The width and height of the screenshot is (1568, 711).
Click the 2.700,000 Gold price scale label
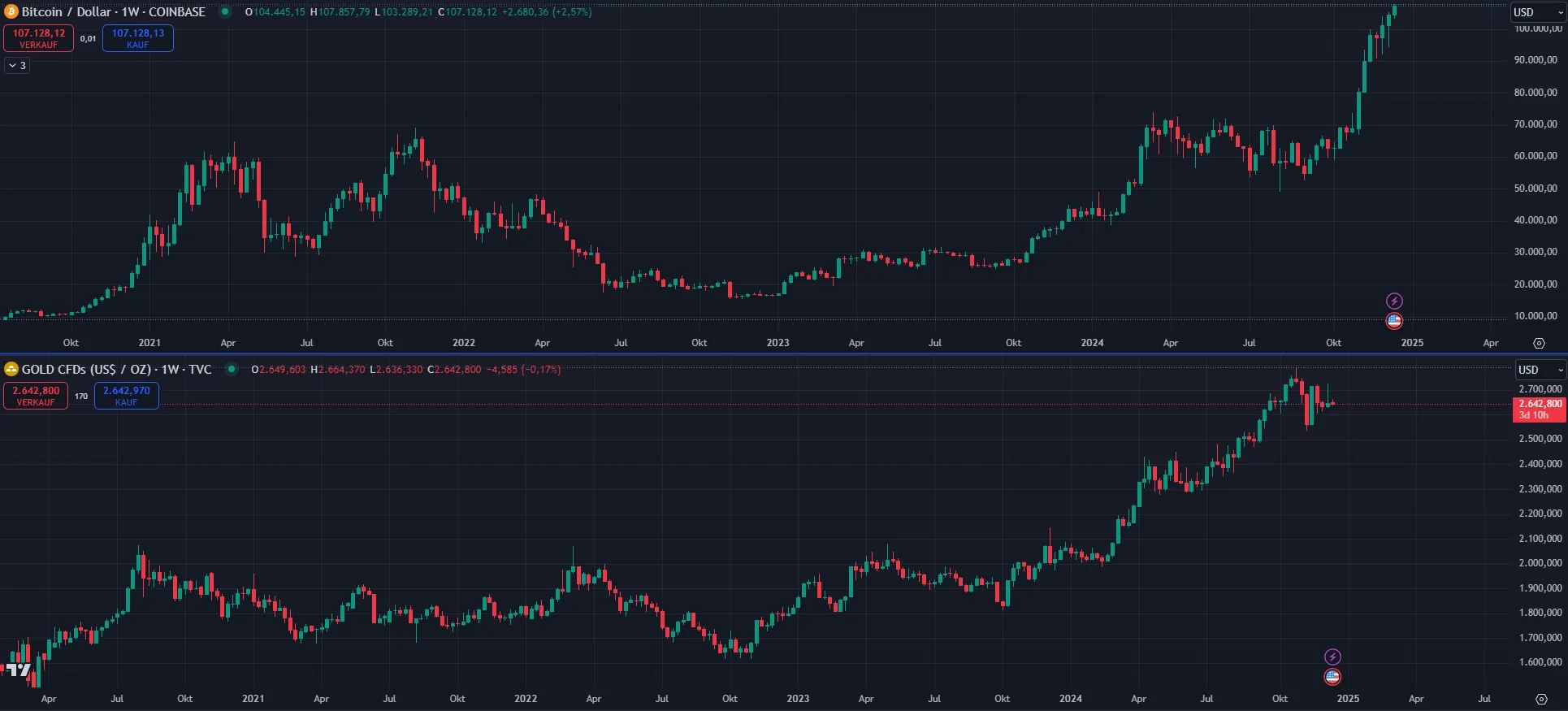[1540, 389]
